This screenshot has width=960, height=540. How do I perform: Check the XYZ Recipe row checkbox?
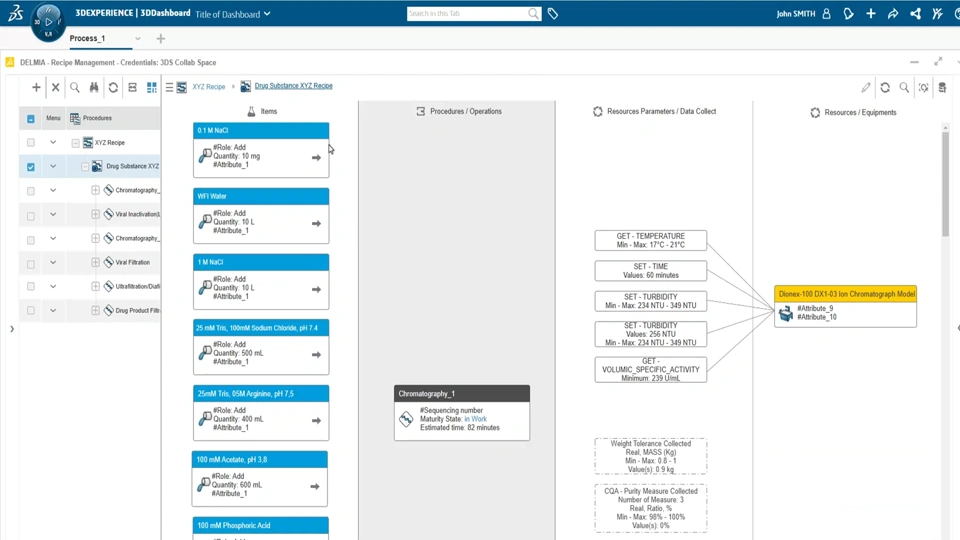pyautogui.click(x=31, y=143)
